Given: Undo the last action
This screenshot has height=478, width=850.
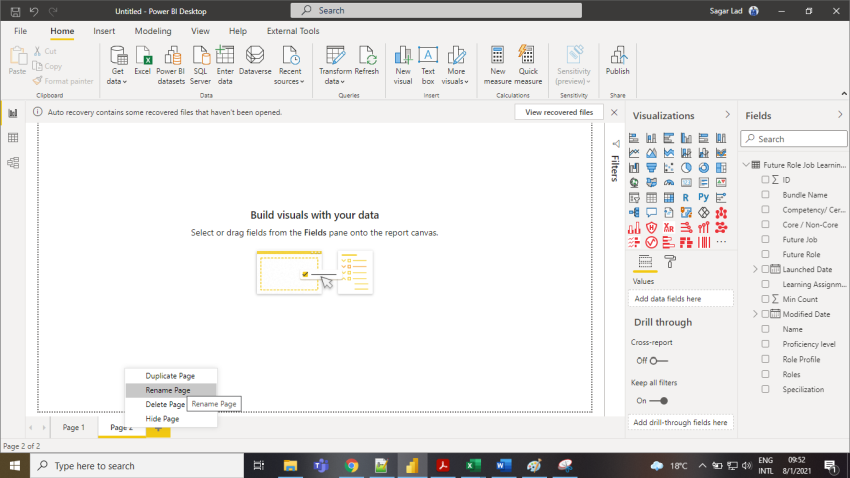Looking at the screenshot, I should click(34, 11).
